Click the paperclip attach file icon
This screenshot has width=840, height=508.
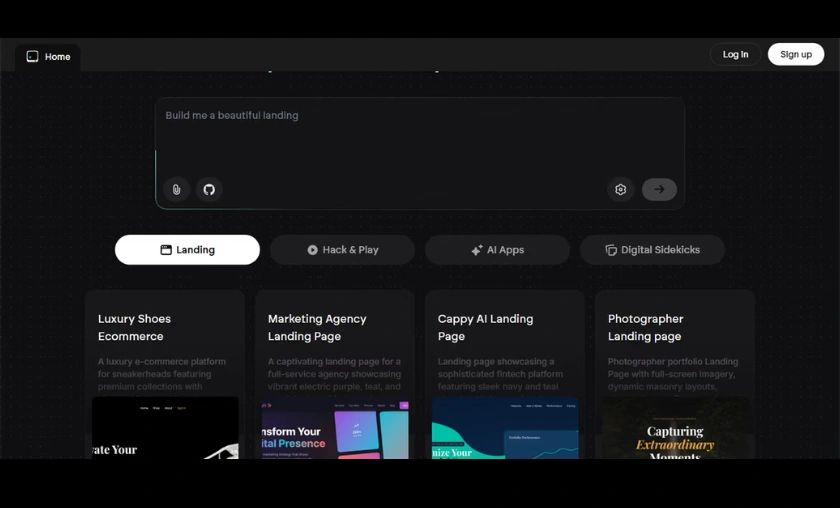(x=176, y=190)
